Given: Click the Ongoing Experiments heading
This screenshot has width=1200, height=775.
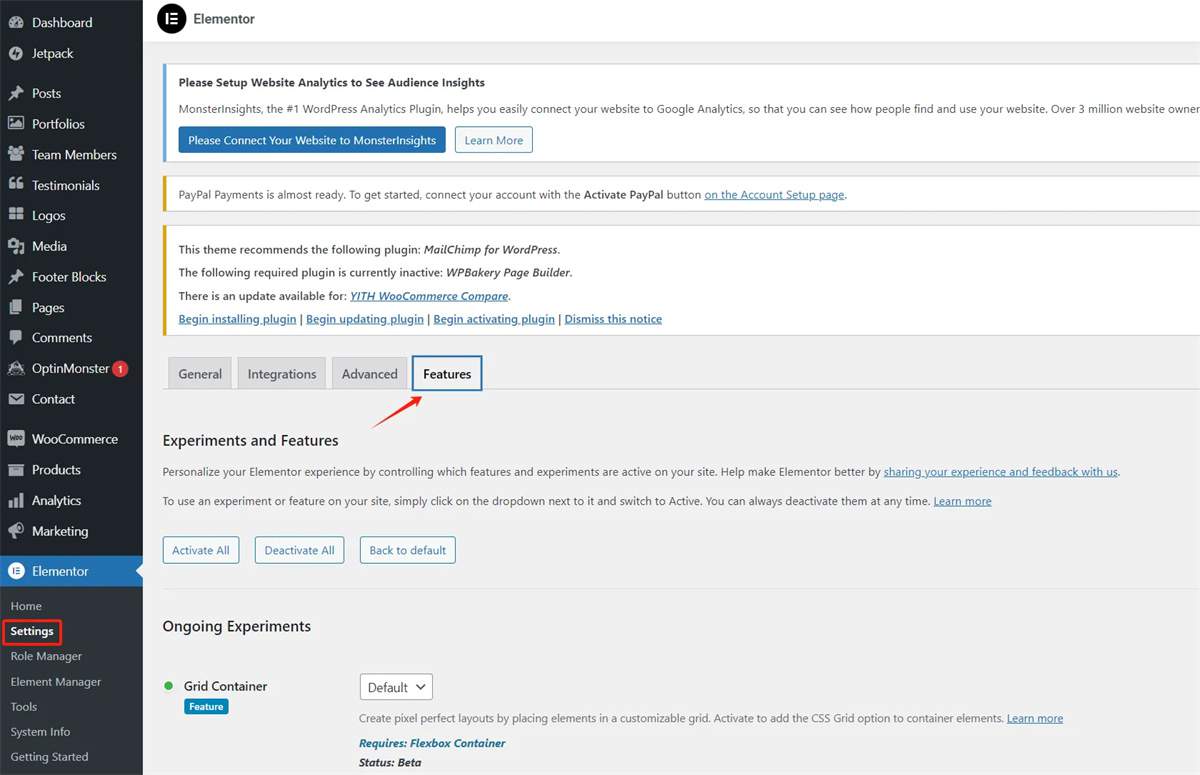Looking at the screenshot, I should pyautogui.click(x=237, y=626).
